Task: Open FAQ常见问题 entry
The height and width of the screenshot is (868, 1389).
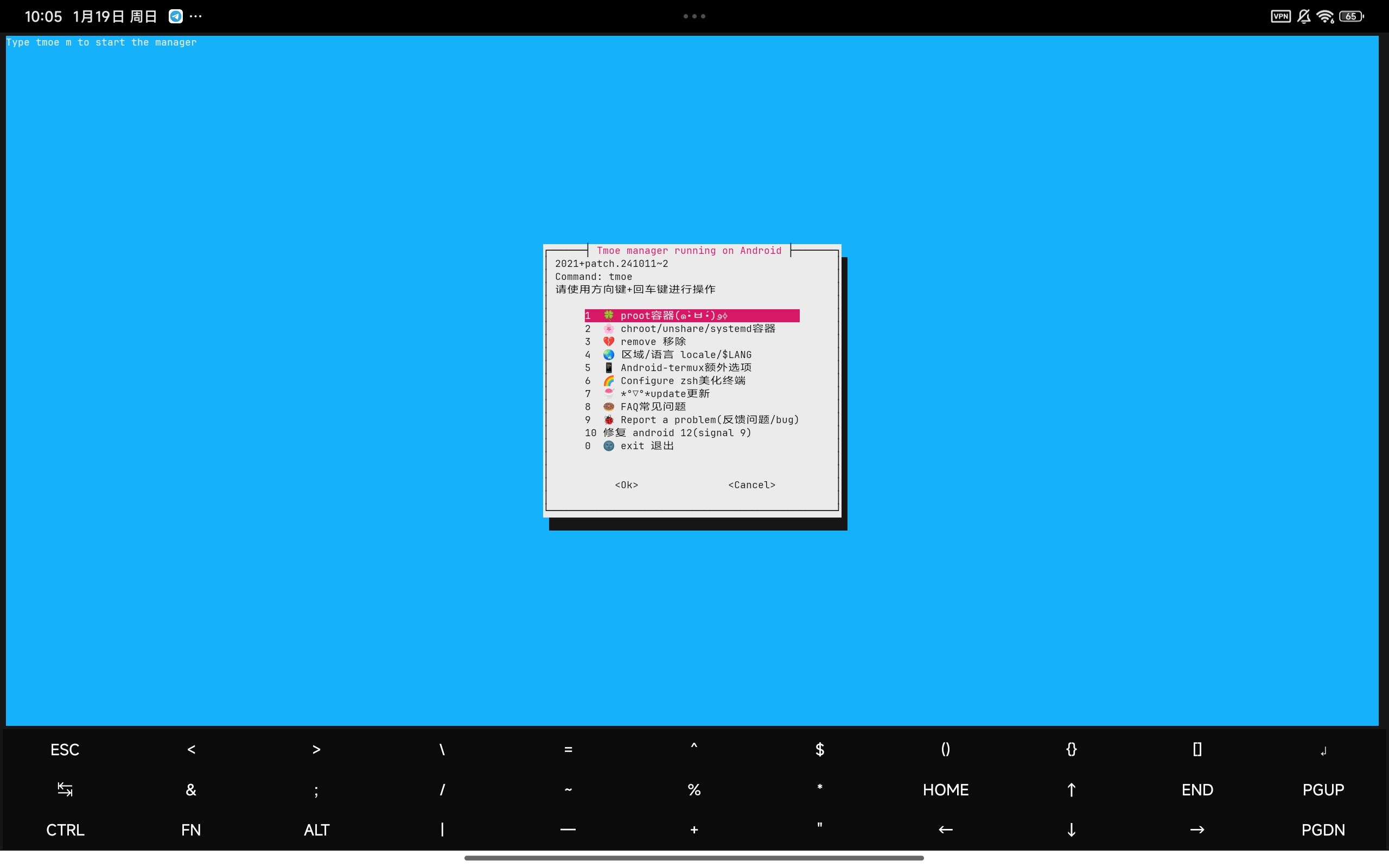Action: (635, 406)
